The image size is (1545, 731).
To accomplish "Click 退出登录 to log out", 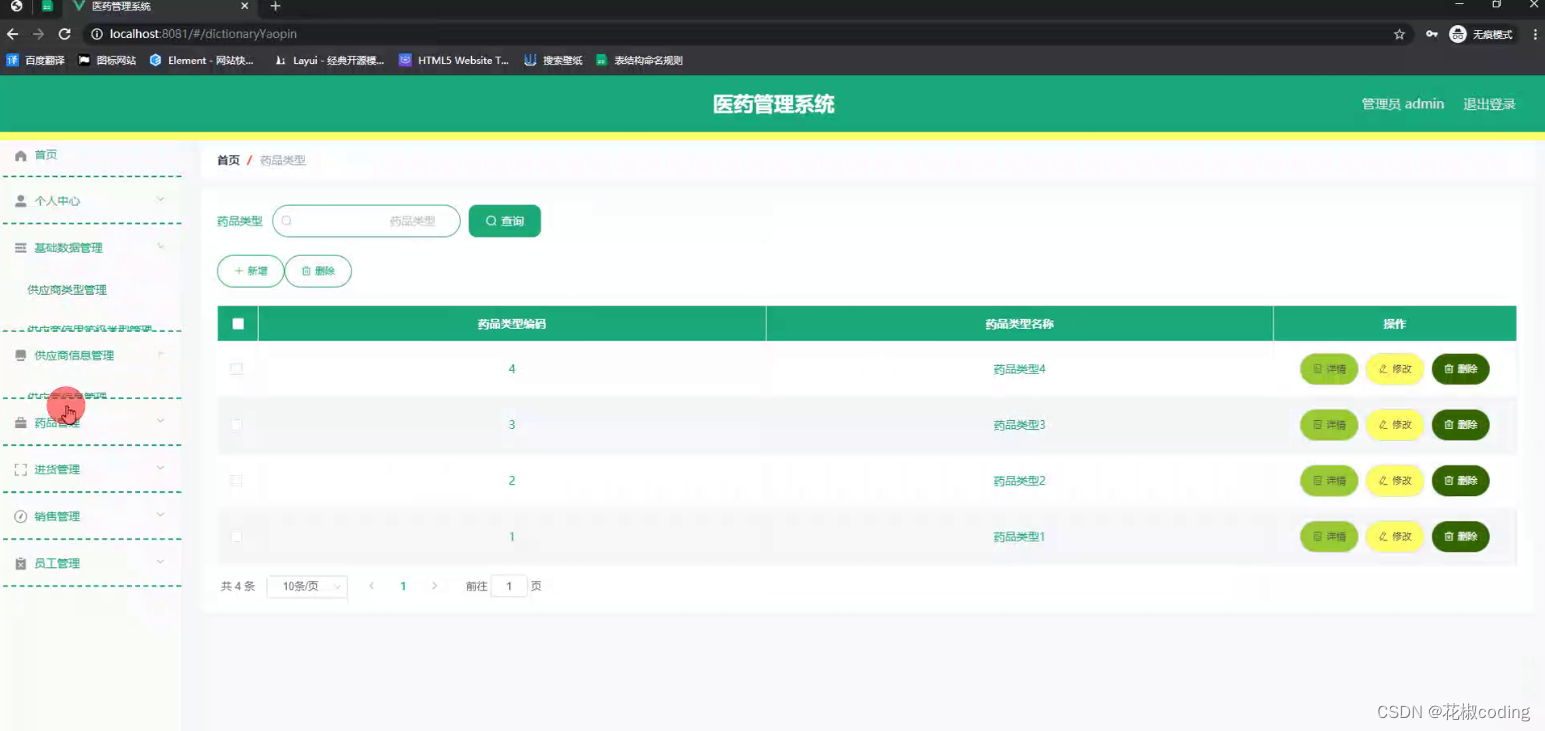I will click(1490, 104).
